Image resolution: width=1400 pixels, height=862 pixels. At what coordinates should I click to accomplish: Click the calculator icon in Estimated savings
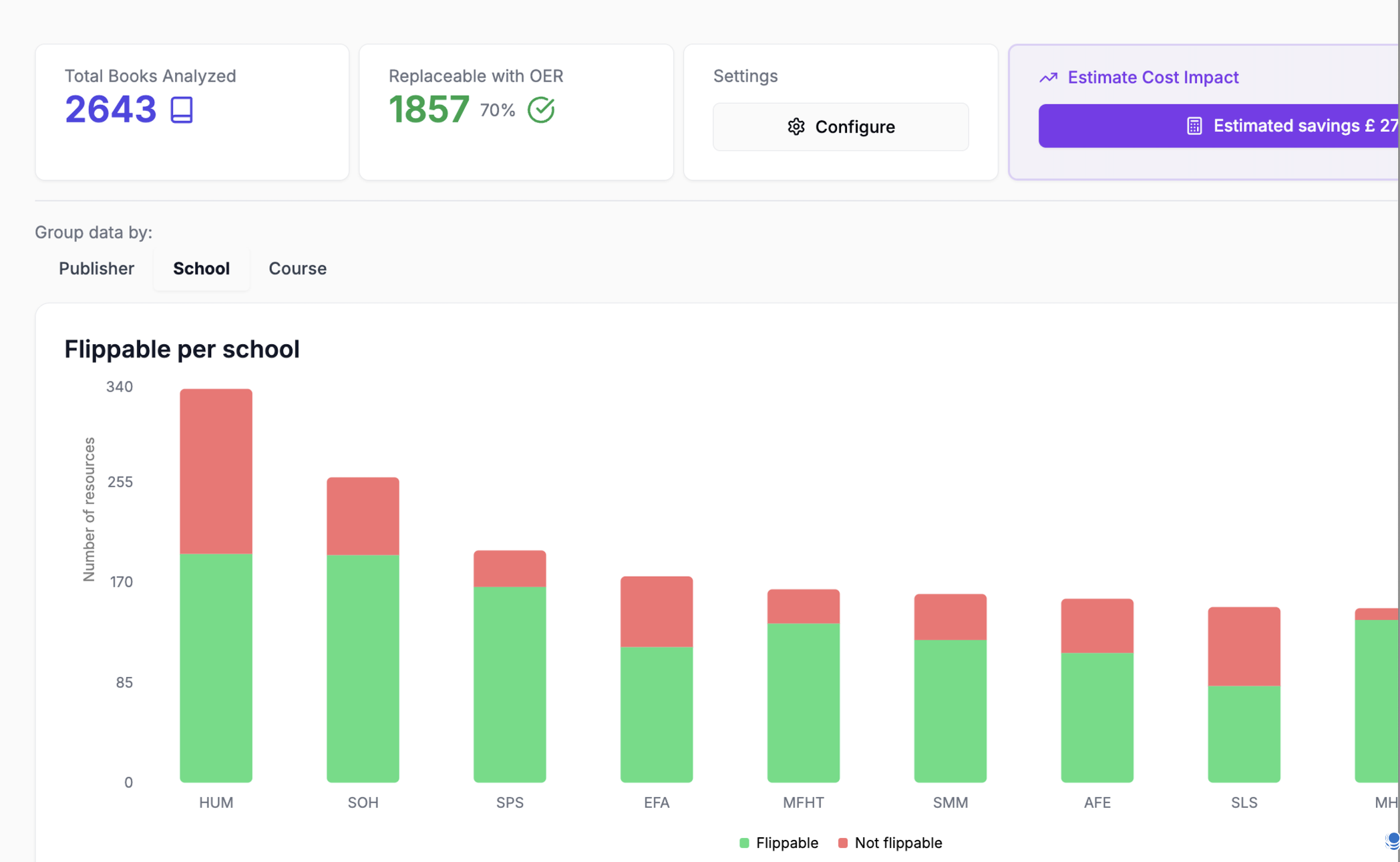tap(1194, 126)
